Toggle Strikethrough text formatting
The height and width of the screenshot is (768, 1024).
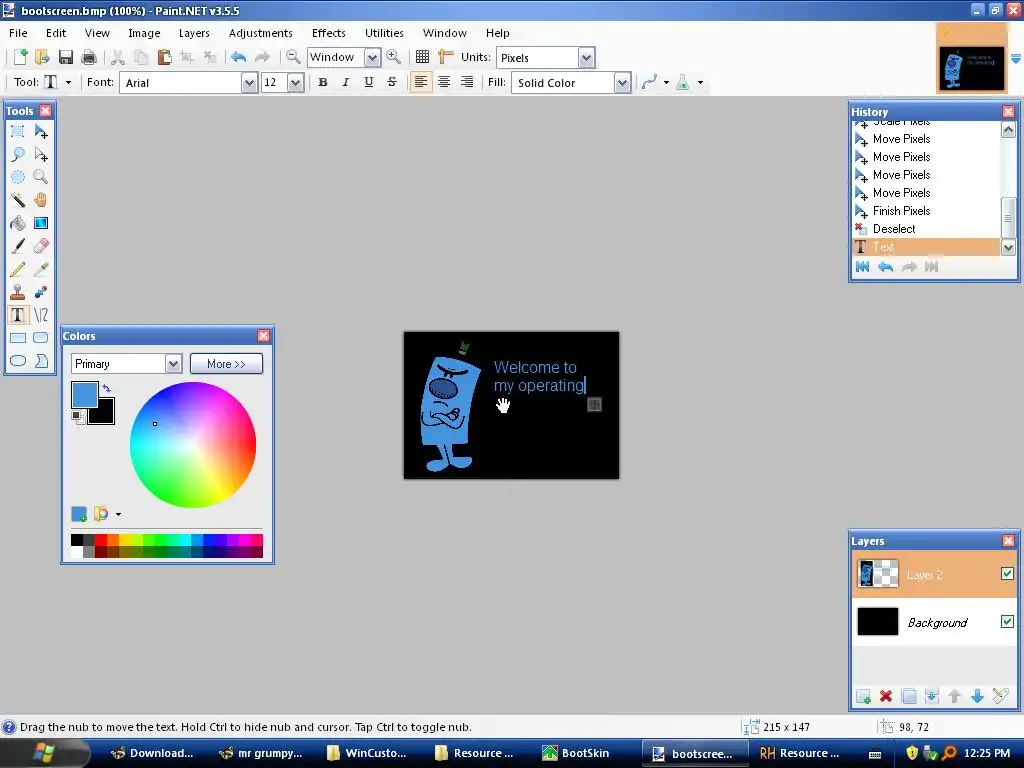click(392, 82)
